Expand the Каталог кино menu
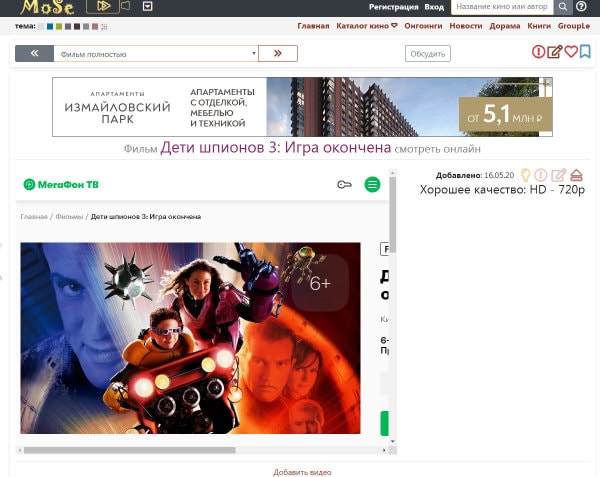Image resolution: width=600 pixels, height=477 pixels. click(x=367, y=26)
